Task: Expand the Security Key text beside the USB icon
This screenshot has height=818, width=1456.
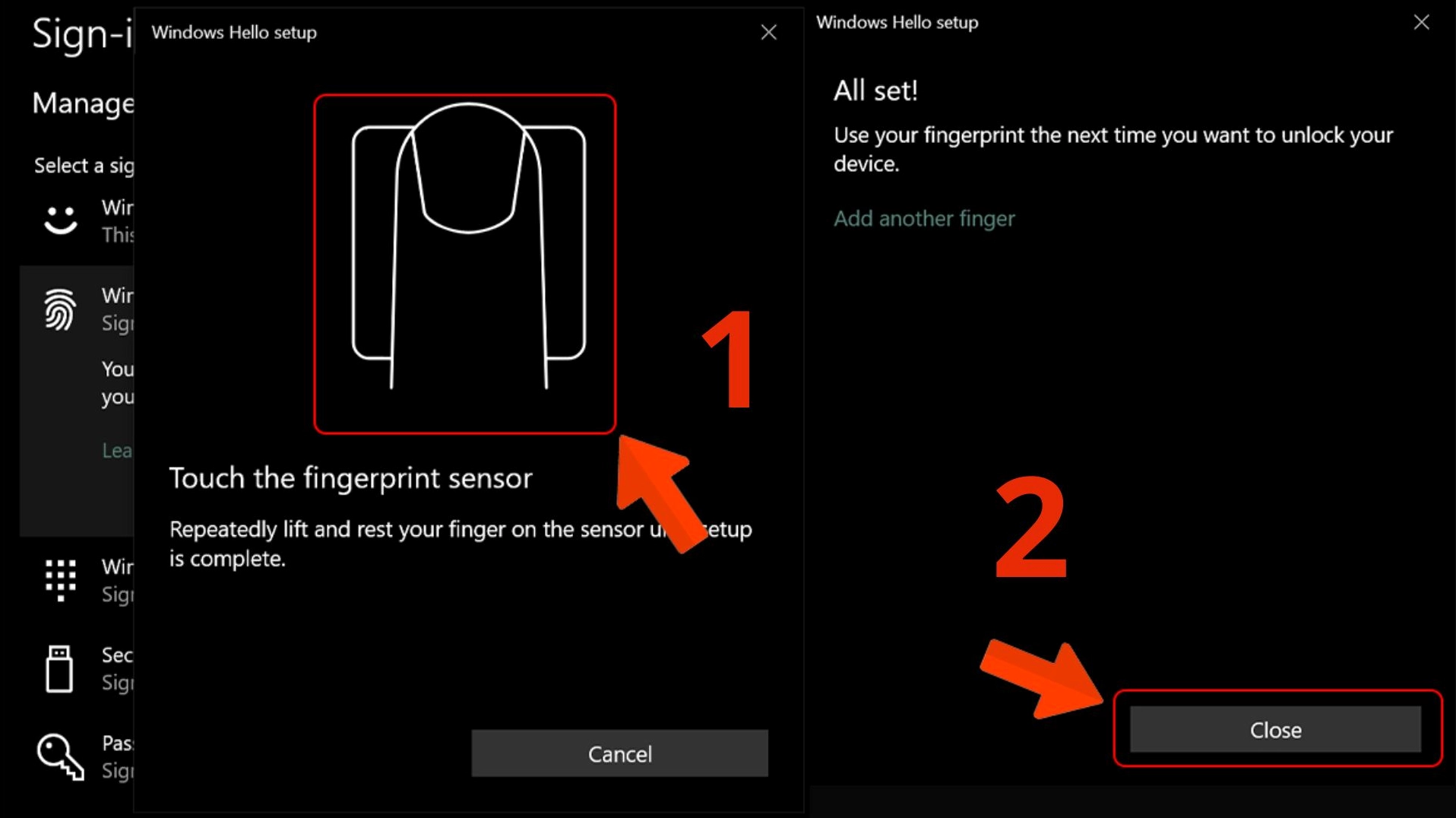Action: 117,668
